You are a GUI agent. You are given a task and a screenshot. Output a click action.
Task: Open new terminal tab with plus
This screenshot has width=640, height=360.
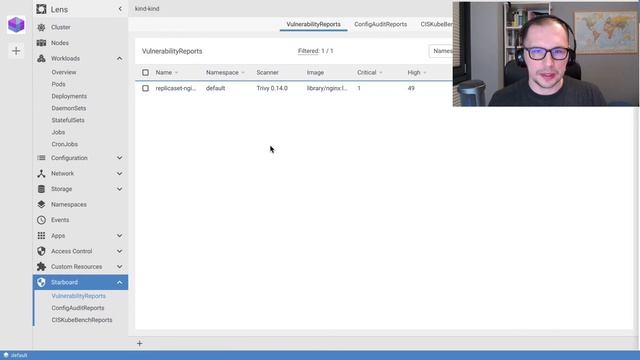[140, 344]
